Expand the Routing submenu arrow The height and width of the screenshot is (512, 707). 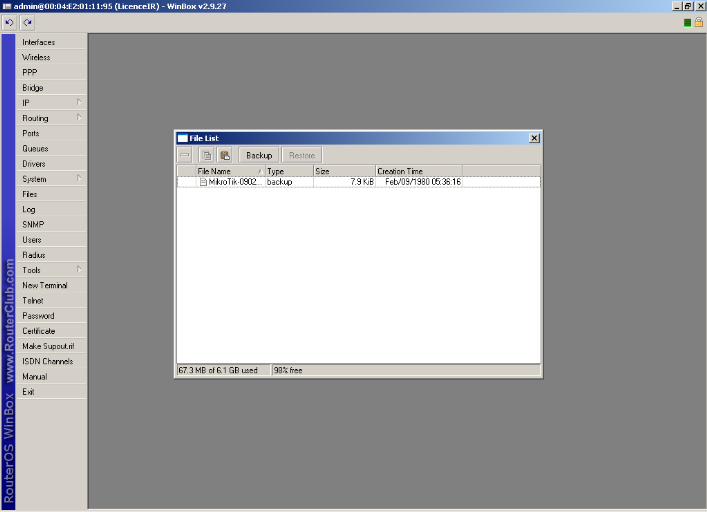click(x=79, y=118)
